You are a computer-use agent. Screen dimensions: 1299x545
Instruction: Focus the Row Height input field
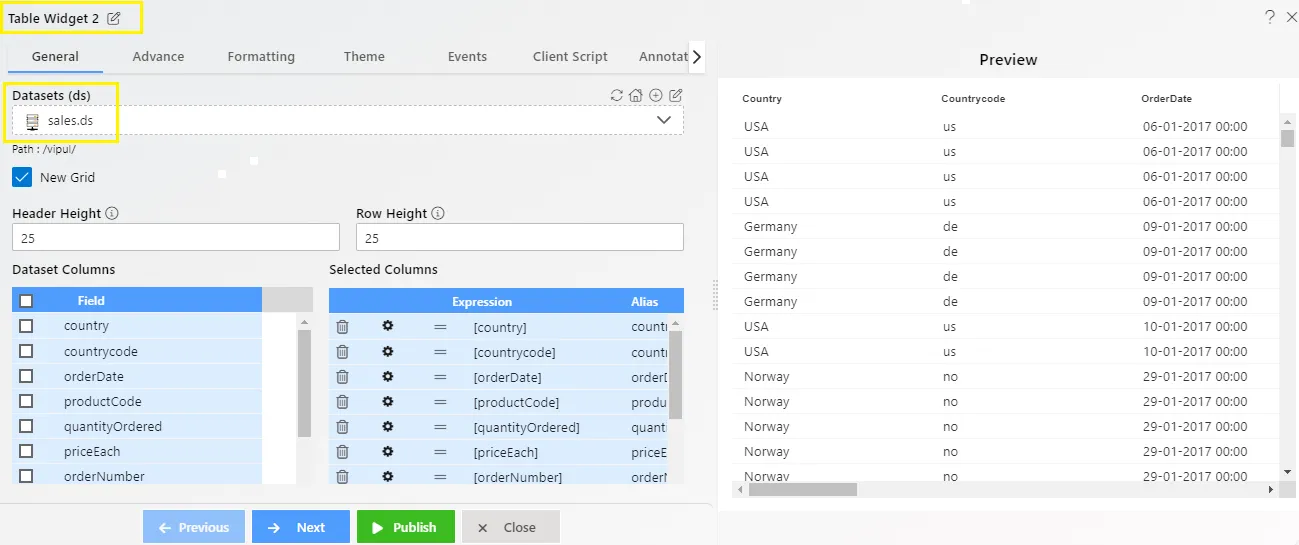520,238
